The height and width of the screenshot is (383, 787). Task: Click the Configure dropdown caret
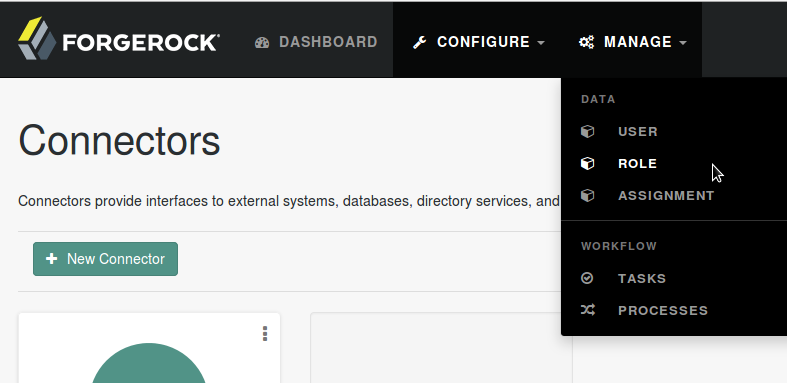(541, 43)
